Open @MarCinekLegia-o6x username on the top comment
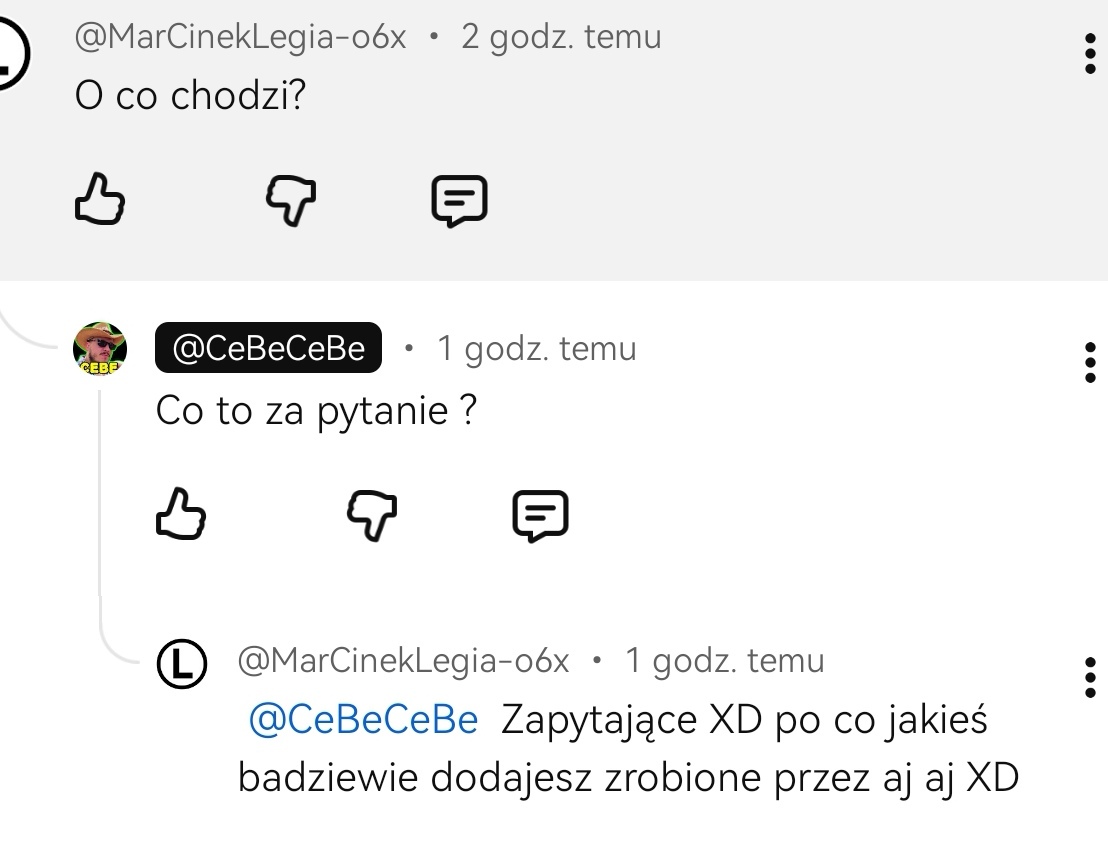The height and width of the screenshot is (842, 1108). 240,37
